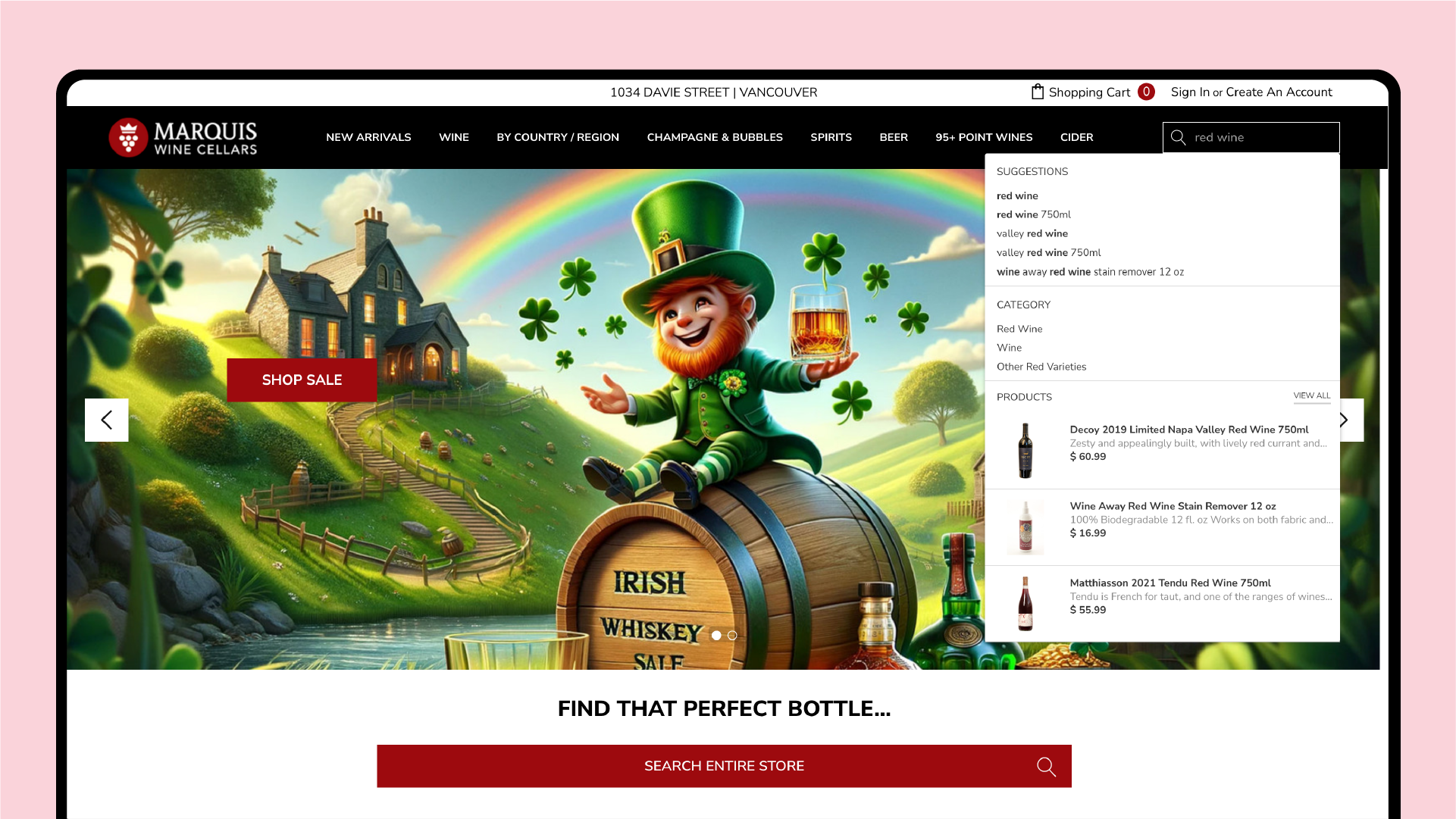Click the magnifier icon in header search
The image size is (1456, 819).
pyautogui.click(x=1178, y=137)
